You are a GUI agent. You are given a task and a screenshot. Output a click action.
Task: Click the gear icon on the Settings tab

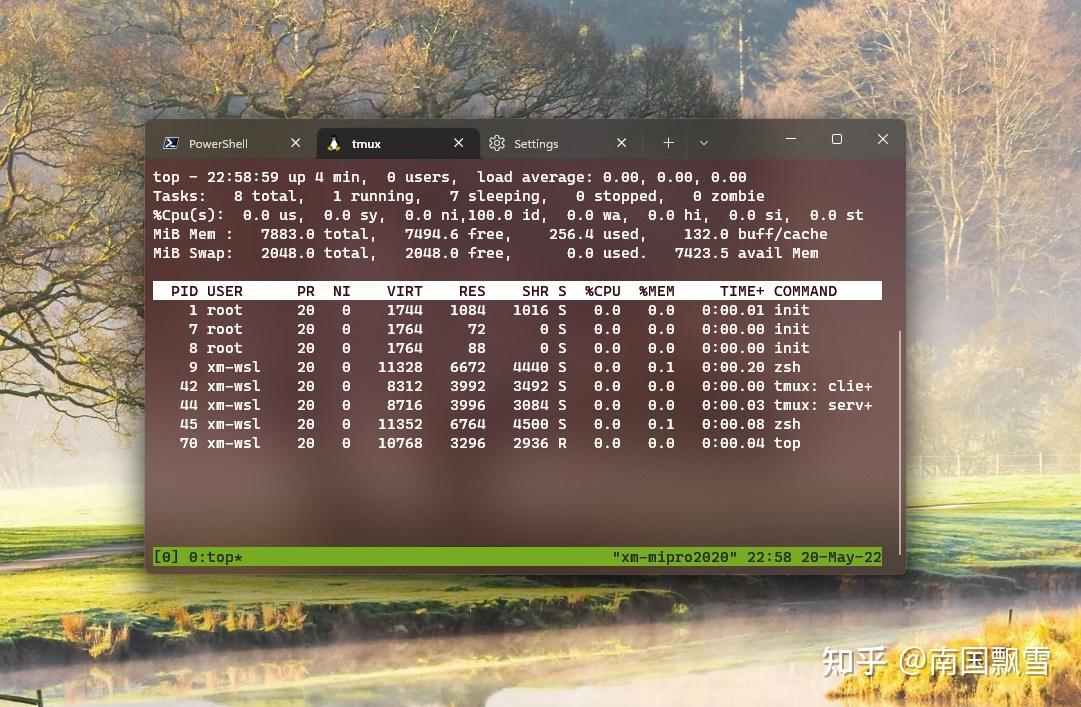497,143
